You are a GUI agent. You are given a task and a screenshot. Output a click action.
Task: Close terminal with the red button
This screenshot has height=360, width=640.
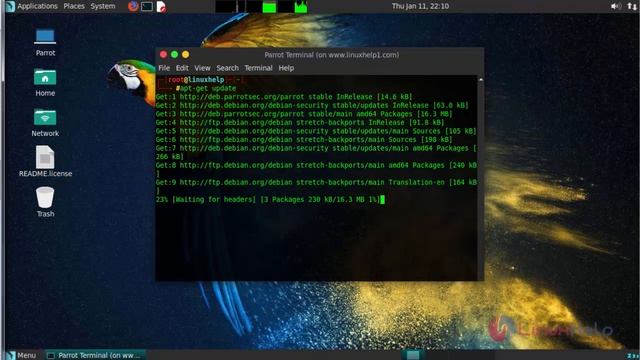point(163,54)
